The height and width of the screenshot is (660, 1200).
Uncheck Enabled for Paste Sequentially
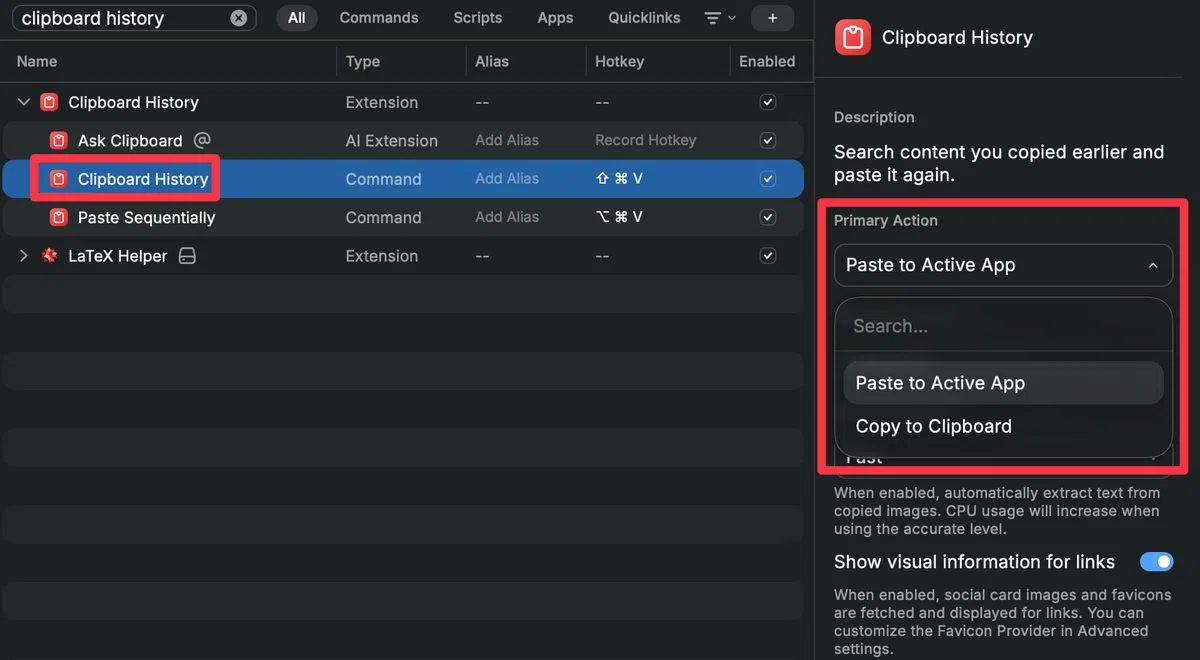coord(768,217)
